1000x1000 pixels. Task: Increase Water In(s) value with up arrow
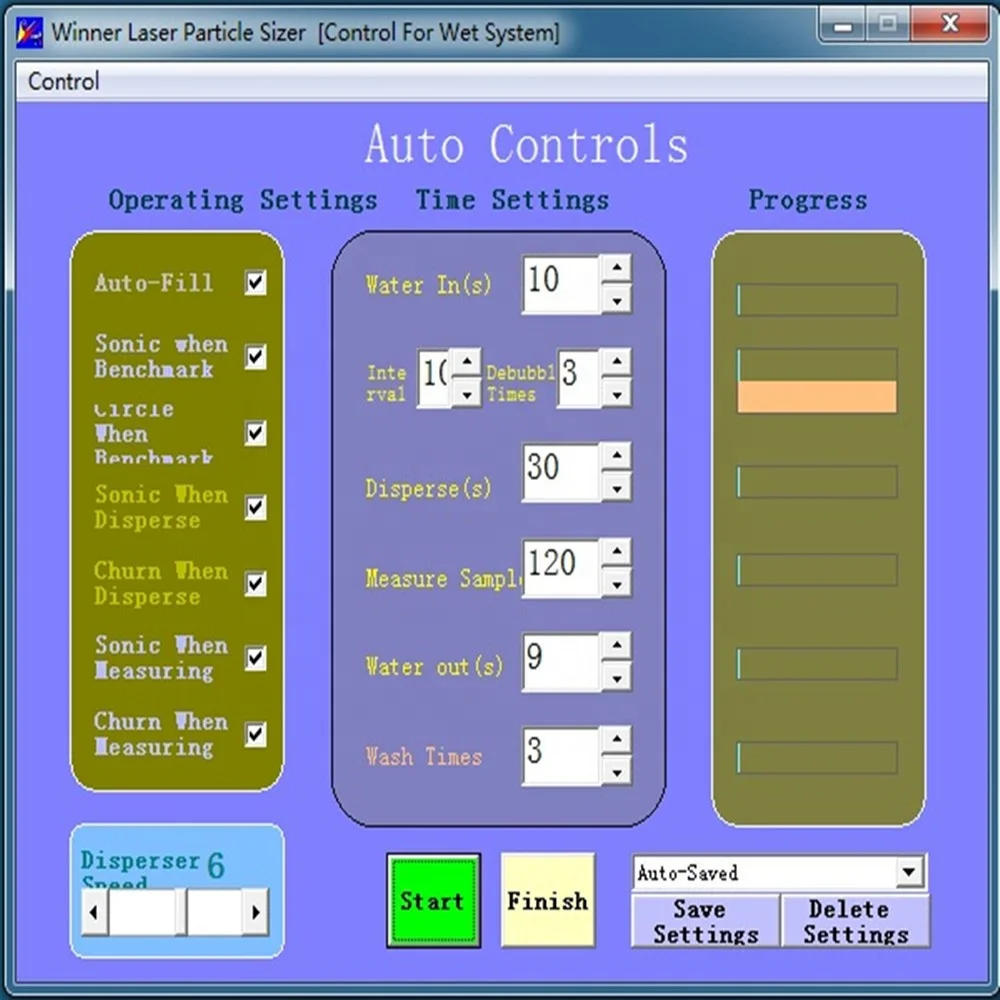coord(616,269)
